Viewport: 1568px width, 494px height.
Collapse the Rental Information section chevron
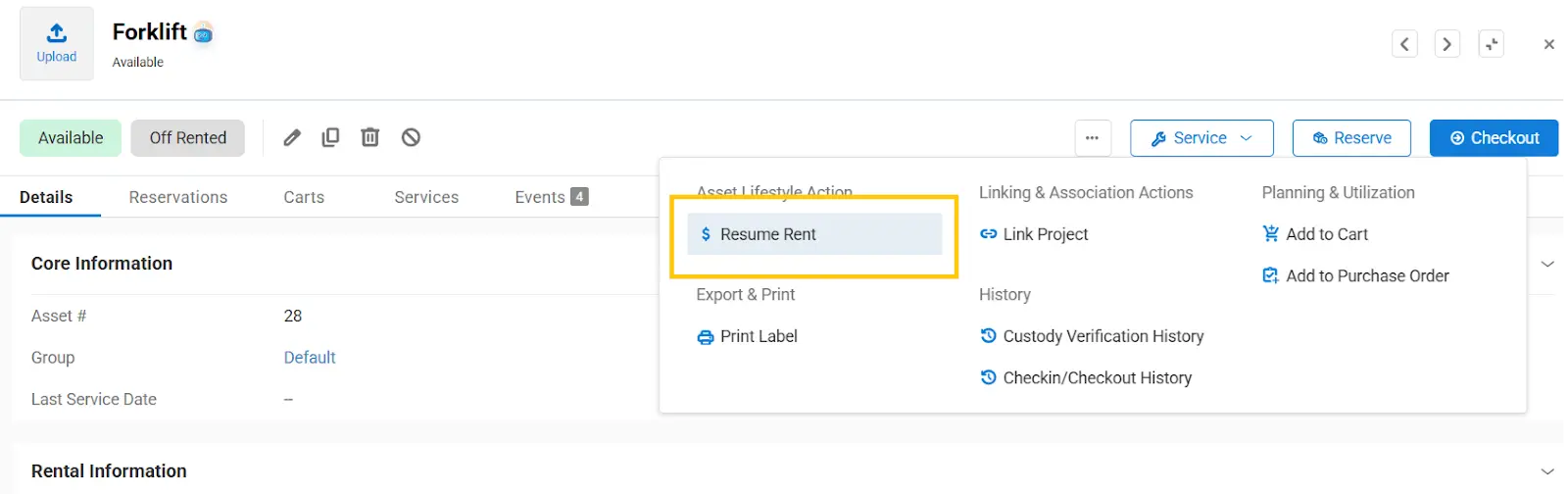point(1547,471)
